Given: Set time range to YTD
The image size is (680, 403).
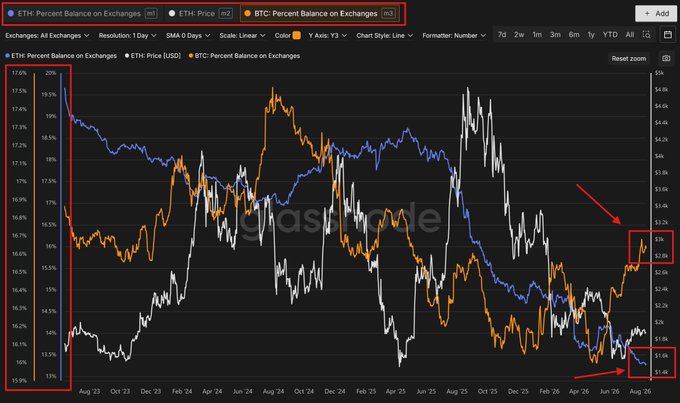Looking at the screenshot, I should click(610, 35).
